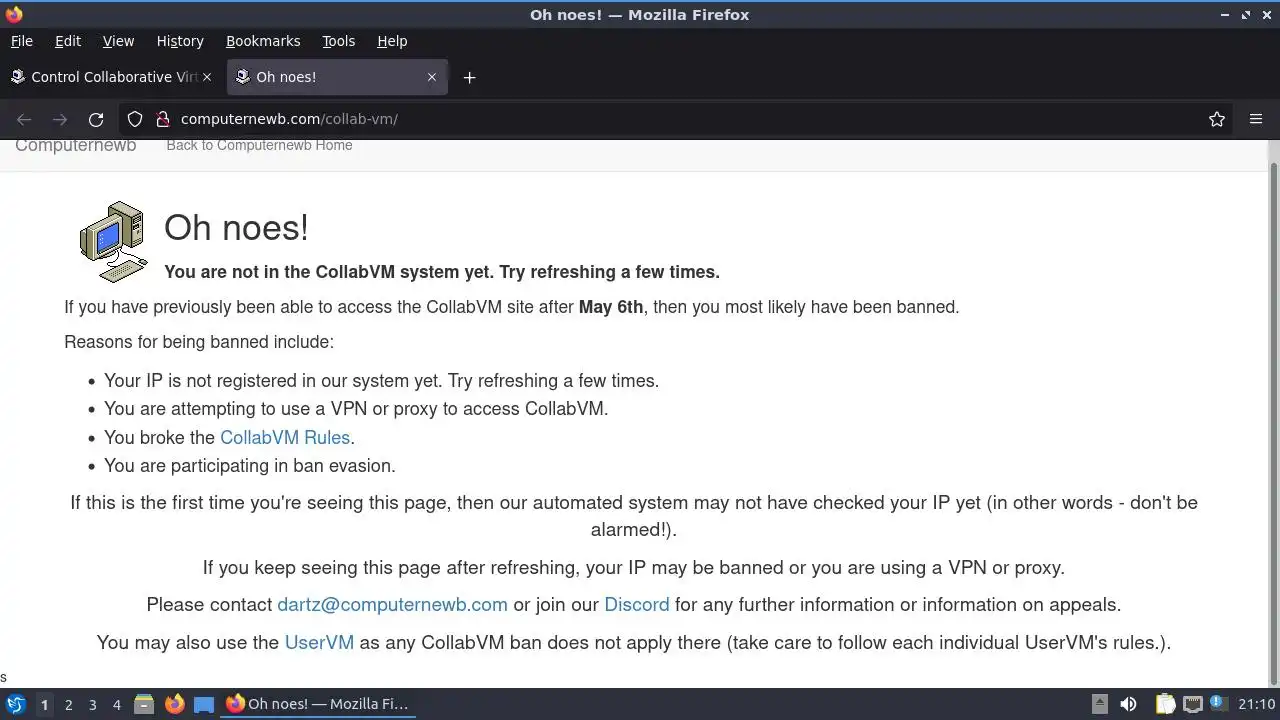Viewport: 1280px width, 720px height.
Task: Open a new tab with plus button
Action: point(469,77)
